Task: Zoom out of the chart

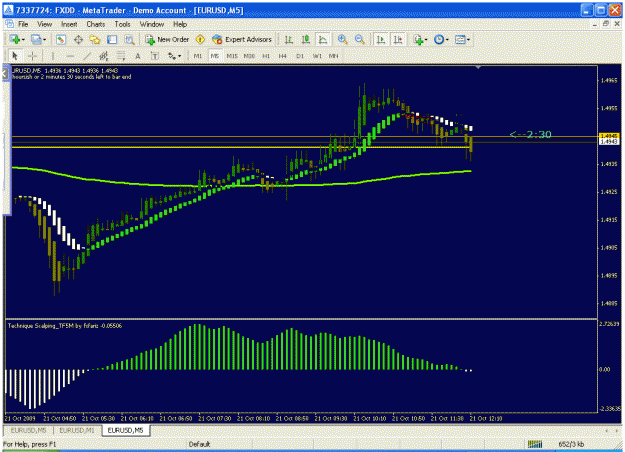Action: pos(359,39)
